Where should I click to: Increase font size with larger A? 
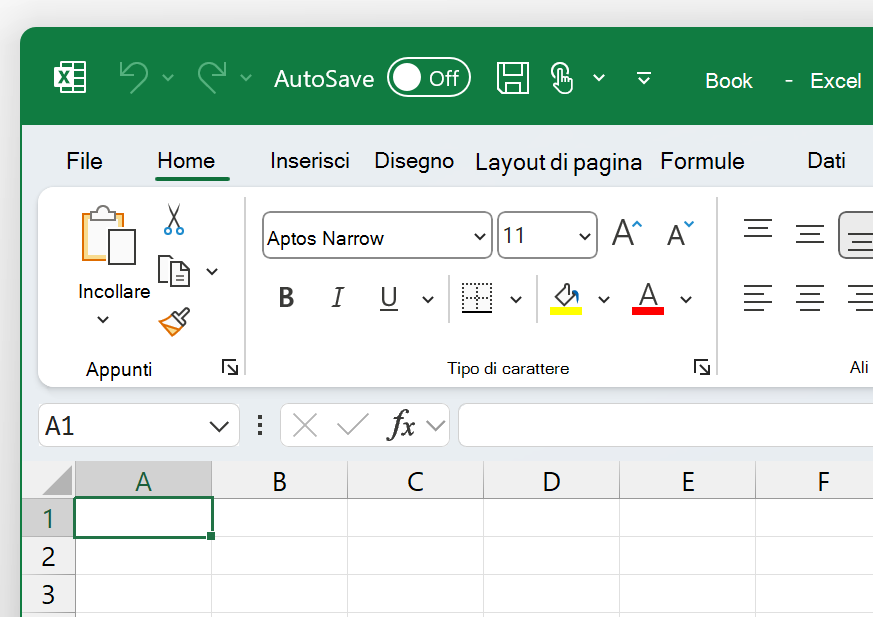point(627,233)
